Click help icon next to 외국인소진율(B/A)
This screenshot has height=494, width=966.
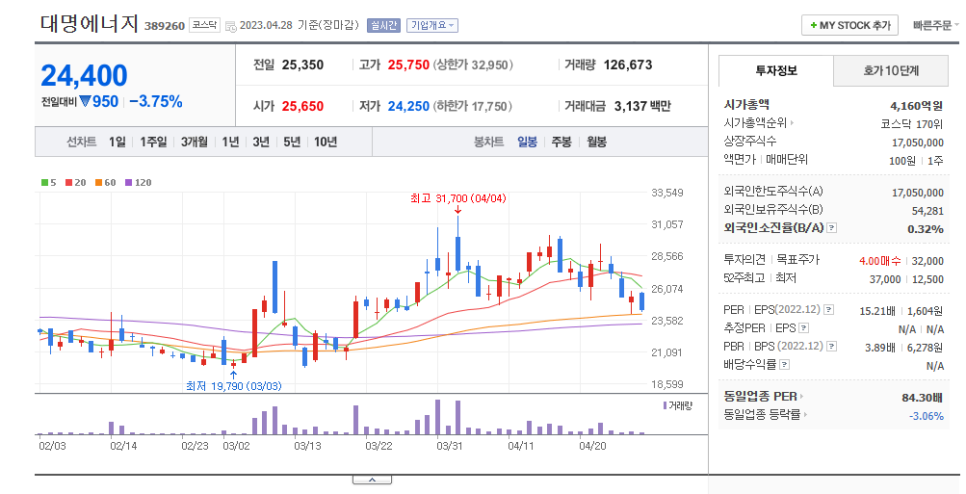[832, 228]
